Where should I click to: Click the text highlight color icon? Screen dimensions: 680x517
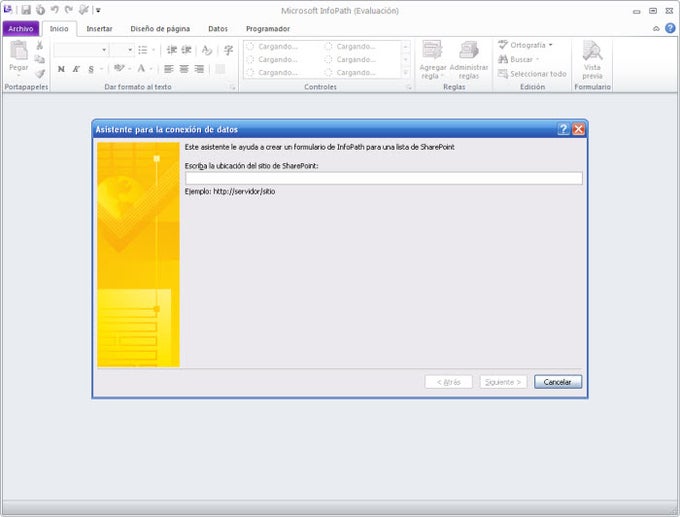coord(119,69)
